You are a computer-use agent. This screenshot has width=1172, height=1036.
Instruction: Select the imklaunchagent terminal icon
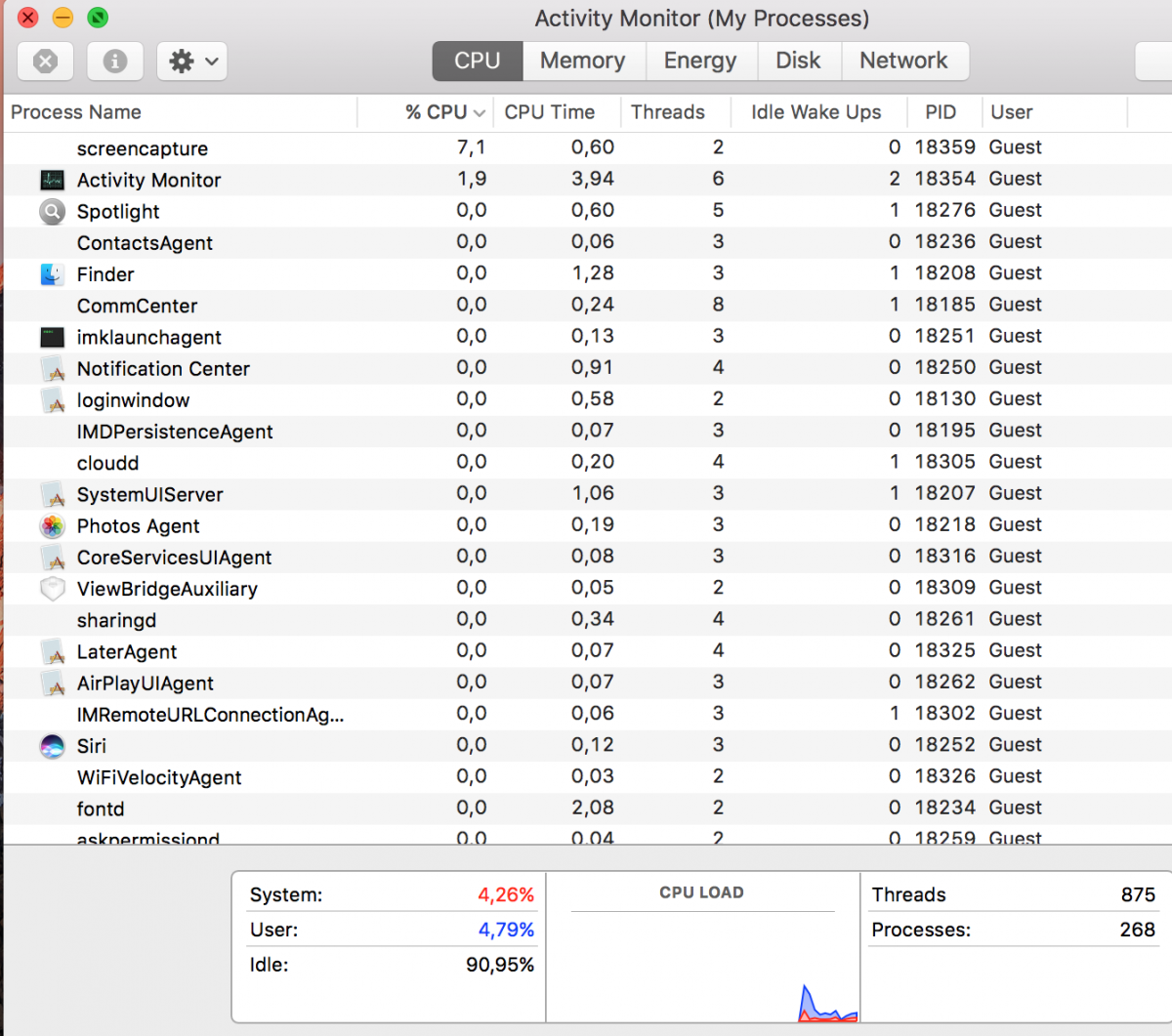pyautogui.click(x=52, y=337)
